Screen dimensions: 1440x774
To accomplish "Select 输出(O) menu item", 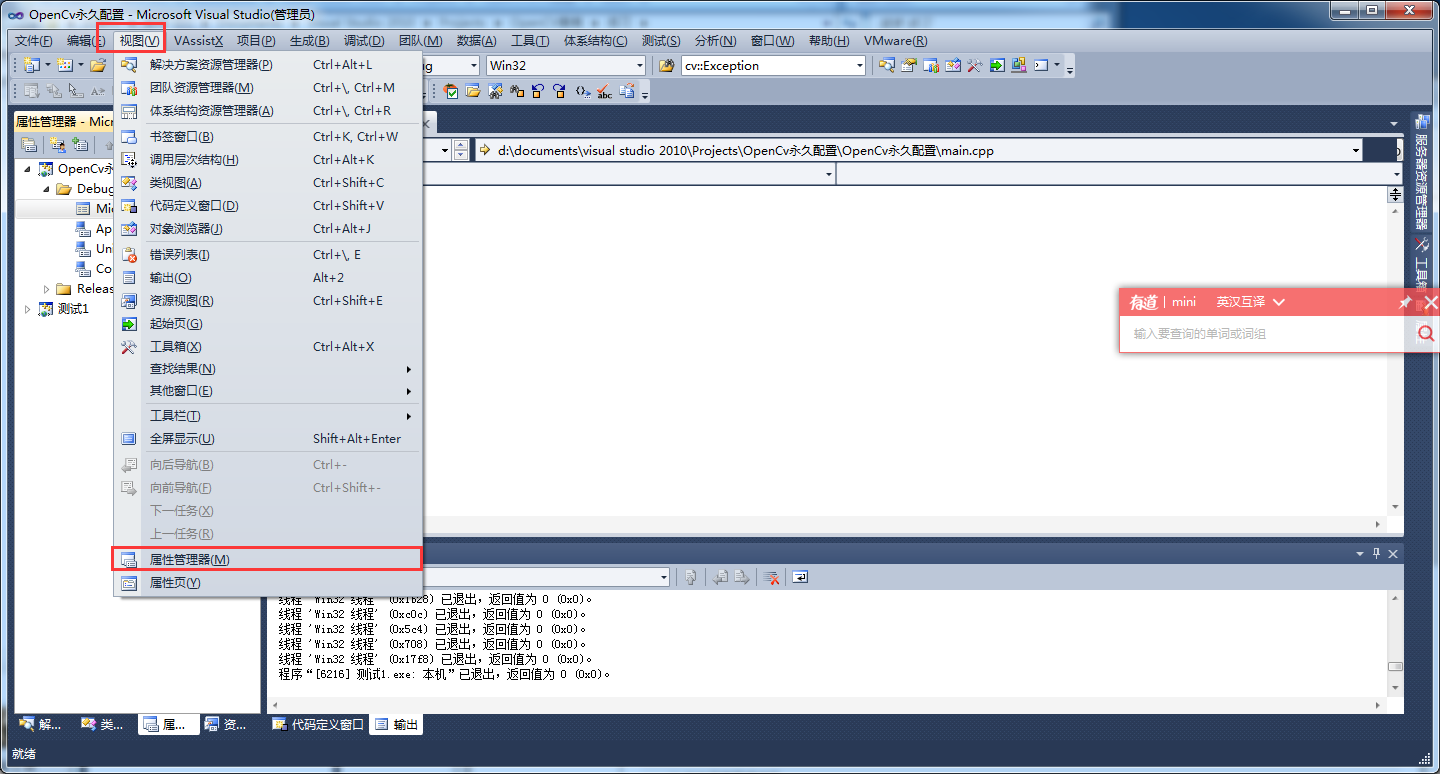I will coord(267,278).
